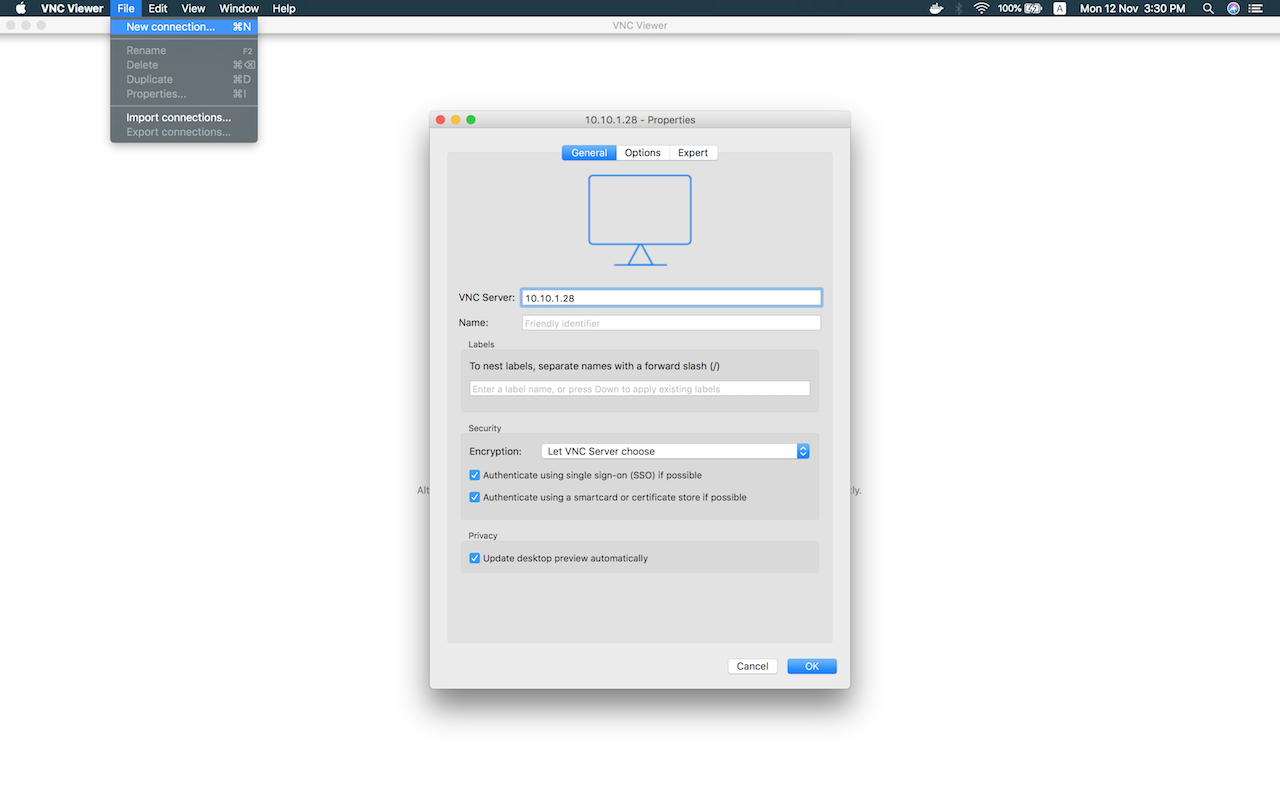Viewport: 1280px width, 800px height.
Task: Open the VNC Viewer application menu
Action: (72, 8)
